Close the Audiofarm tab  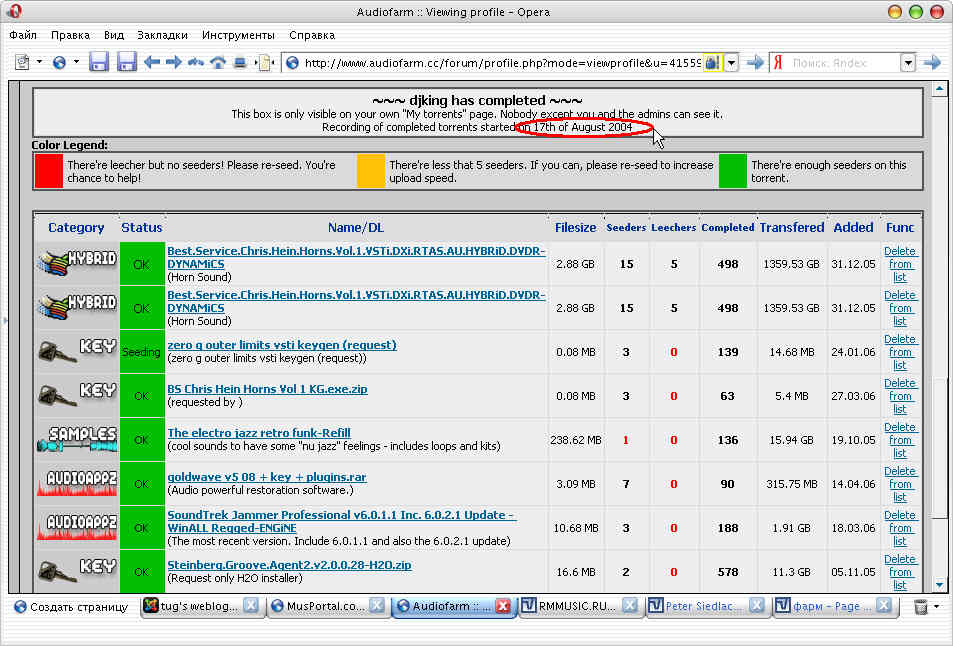503,606
